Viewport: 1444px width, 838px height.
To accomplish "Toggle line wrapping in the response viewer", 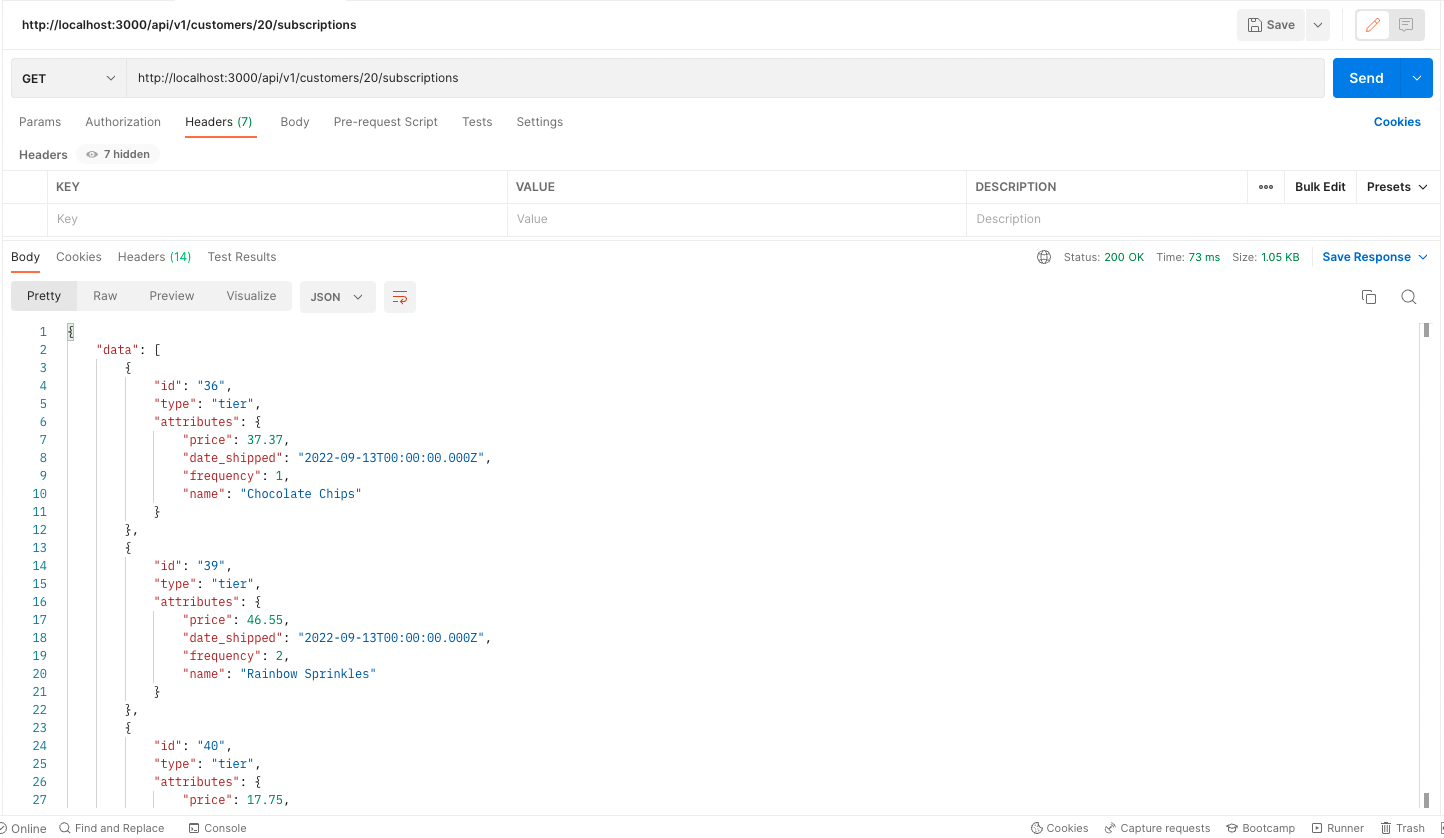I will click(x=399, y=297).
